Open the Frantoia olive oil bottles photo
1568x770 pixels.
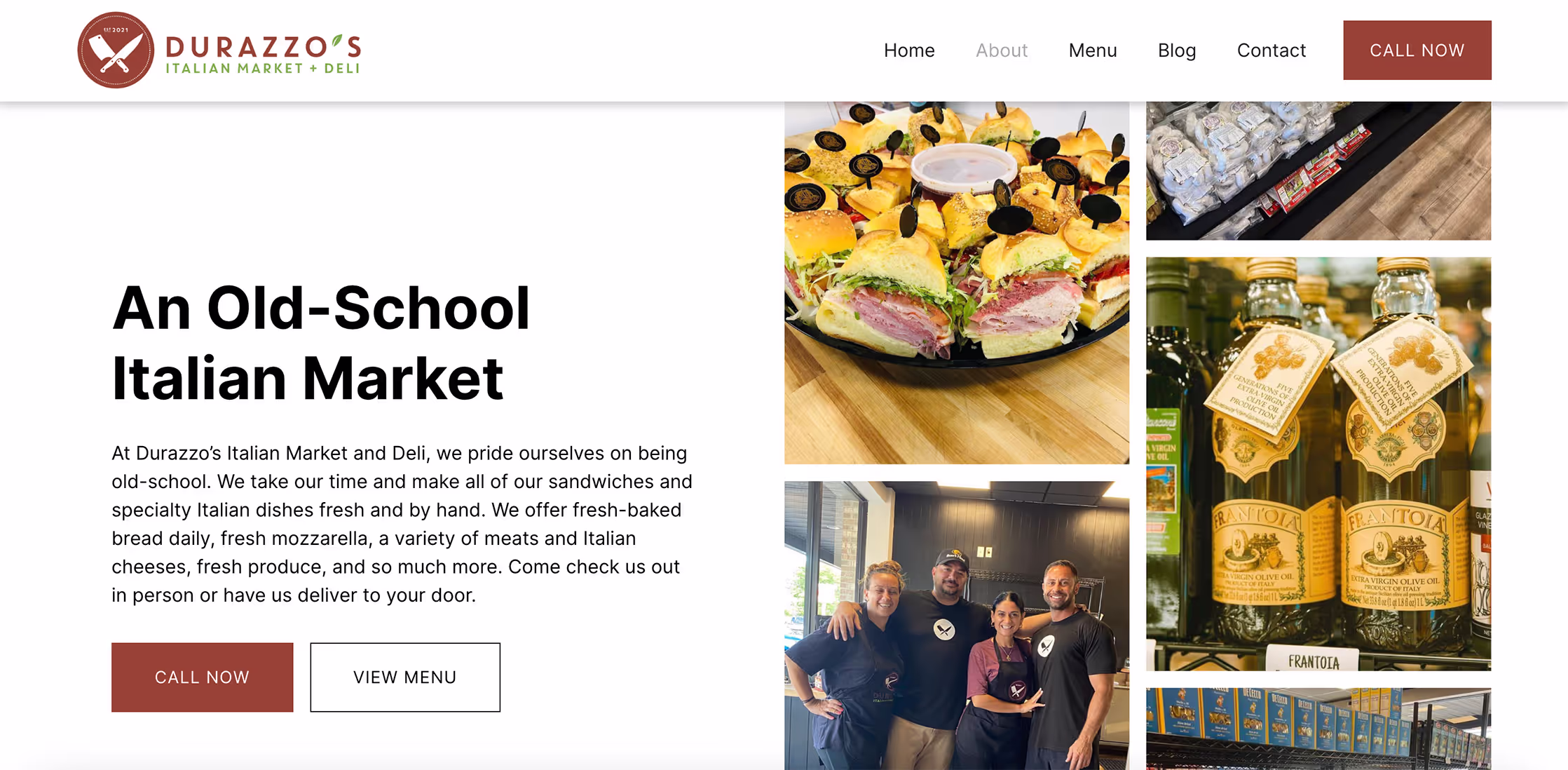tap(1318, 464)
